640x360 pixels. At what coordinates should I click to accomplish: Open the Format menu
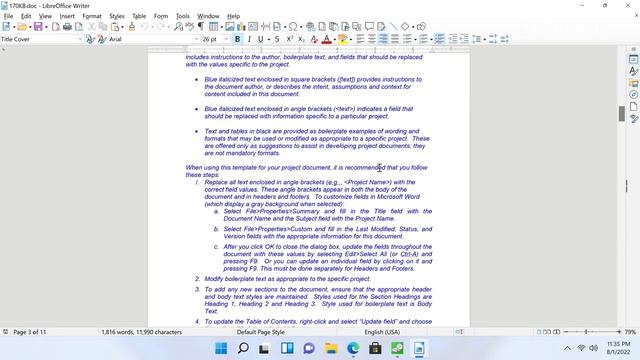[x=92, y=16]
